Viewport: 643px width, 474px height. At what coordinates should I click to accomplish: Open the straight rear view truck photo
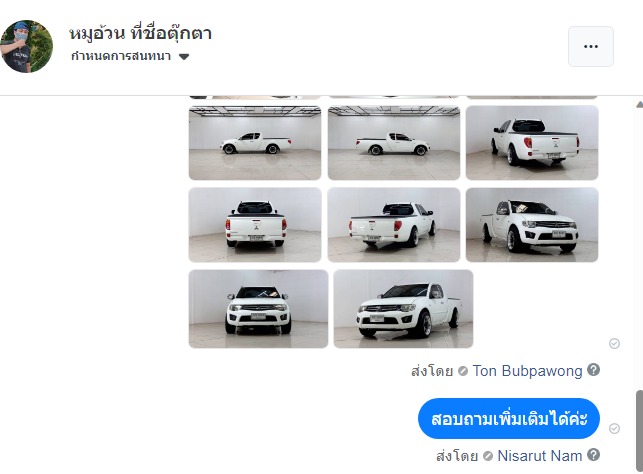[x=255, y=225]
